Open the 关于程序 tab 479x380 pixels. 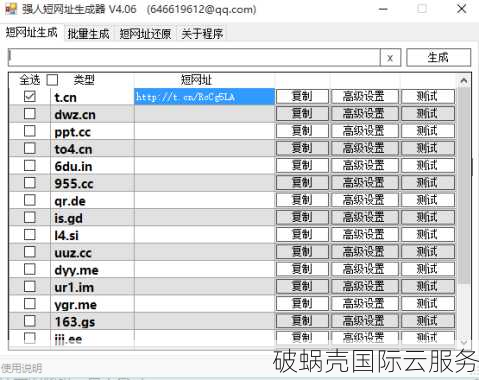point(202,34)
